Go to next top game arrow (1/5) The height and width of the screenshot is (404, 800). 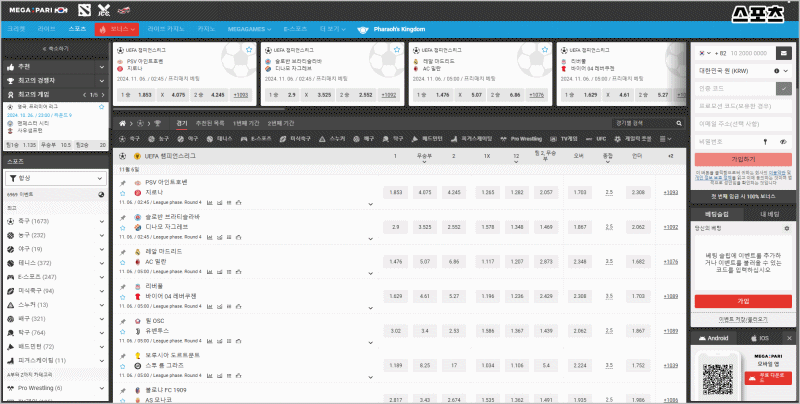pyautogui.click(x=103, y=95)
